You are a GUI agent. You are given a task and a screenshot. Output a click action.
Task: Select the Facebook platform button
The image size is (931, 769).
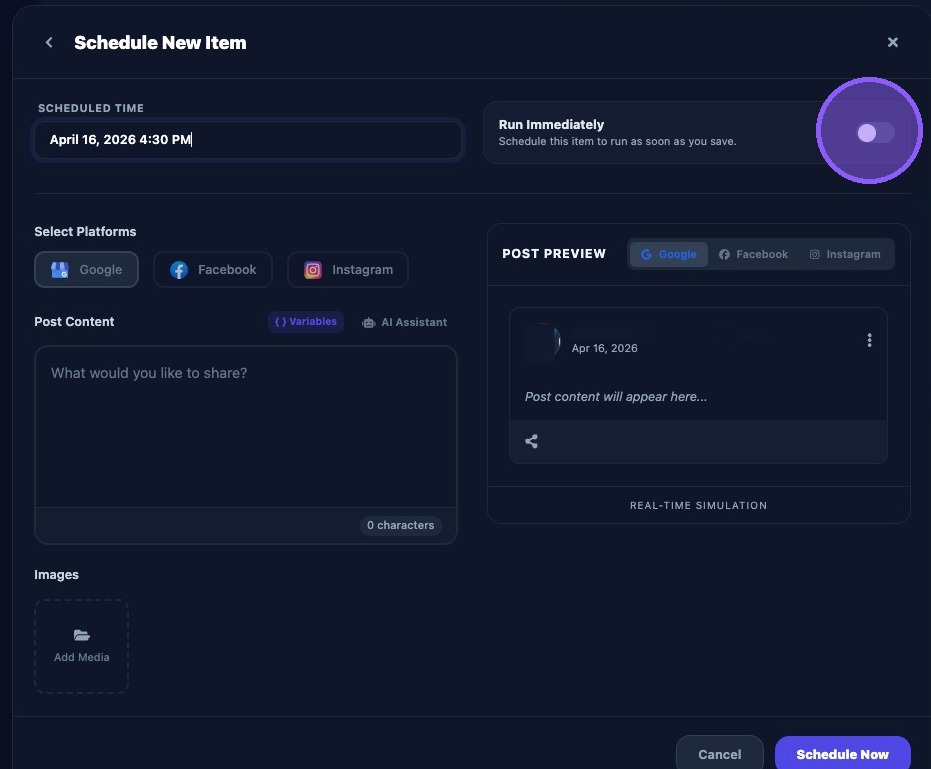213,270
